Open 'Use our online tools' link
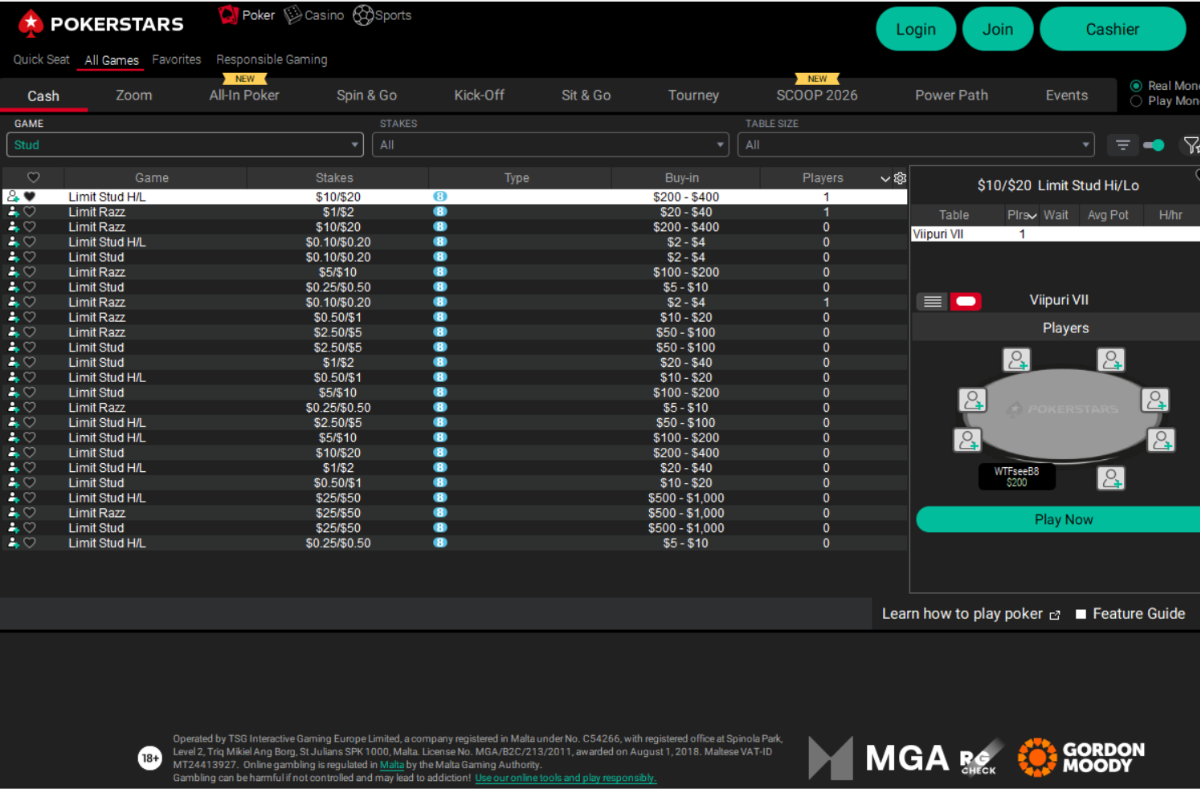Viewport: 1200px width, 795px height. (x=566, y=778)
